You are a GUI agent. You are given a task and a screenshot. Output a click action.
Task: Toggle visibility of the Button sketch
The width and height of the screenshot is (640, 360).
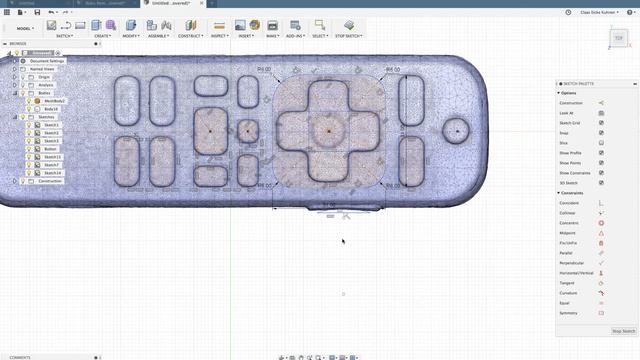click(29, 149)
